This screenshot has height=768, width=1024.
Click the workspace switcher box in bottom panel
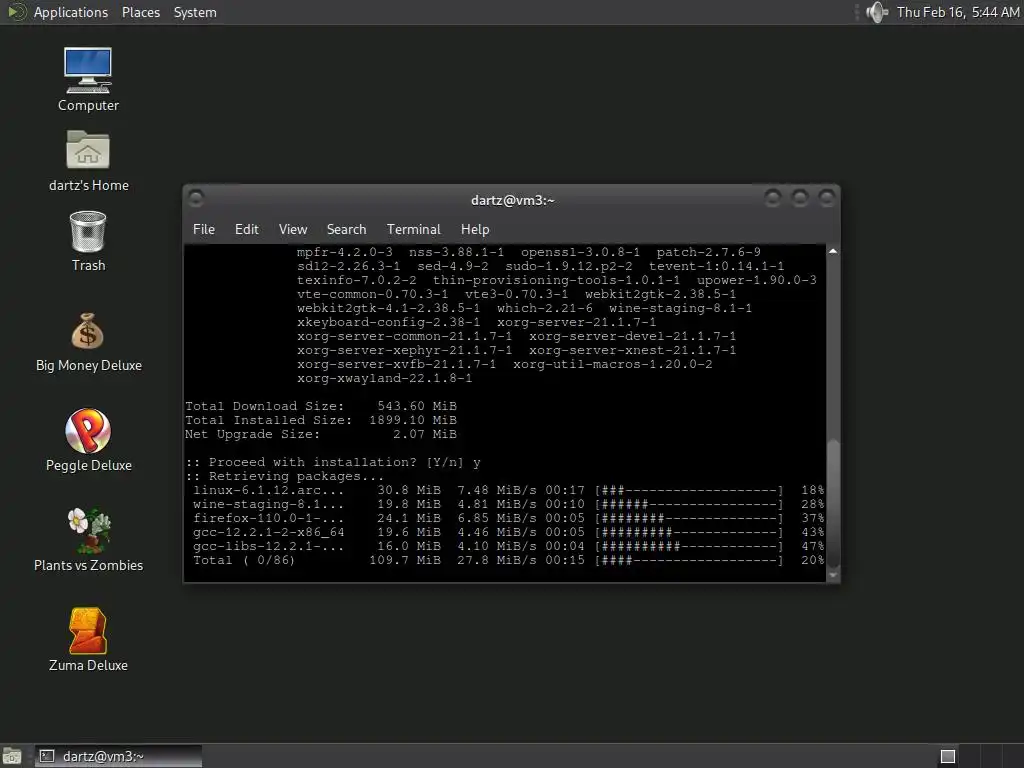(948, 756)
